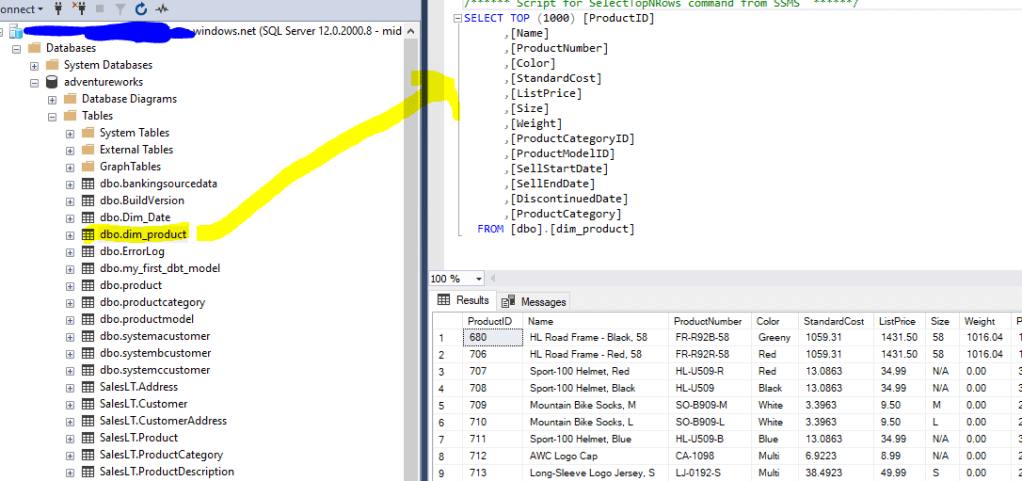Collapse the SELECT statement outline toggle
1022x481 pixels.
[457, 19]
